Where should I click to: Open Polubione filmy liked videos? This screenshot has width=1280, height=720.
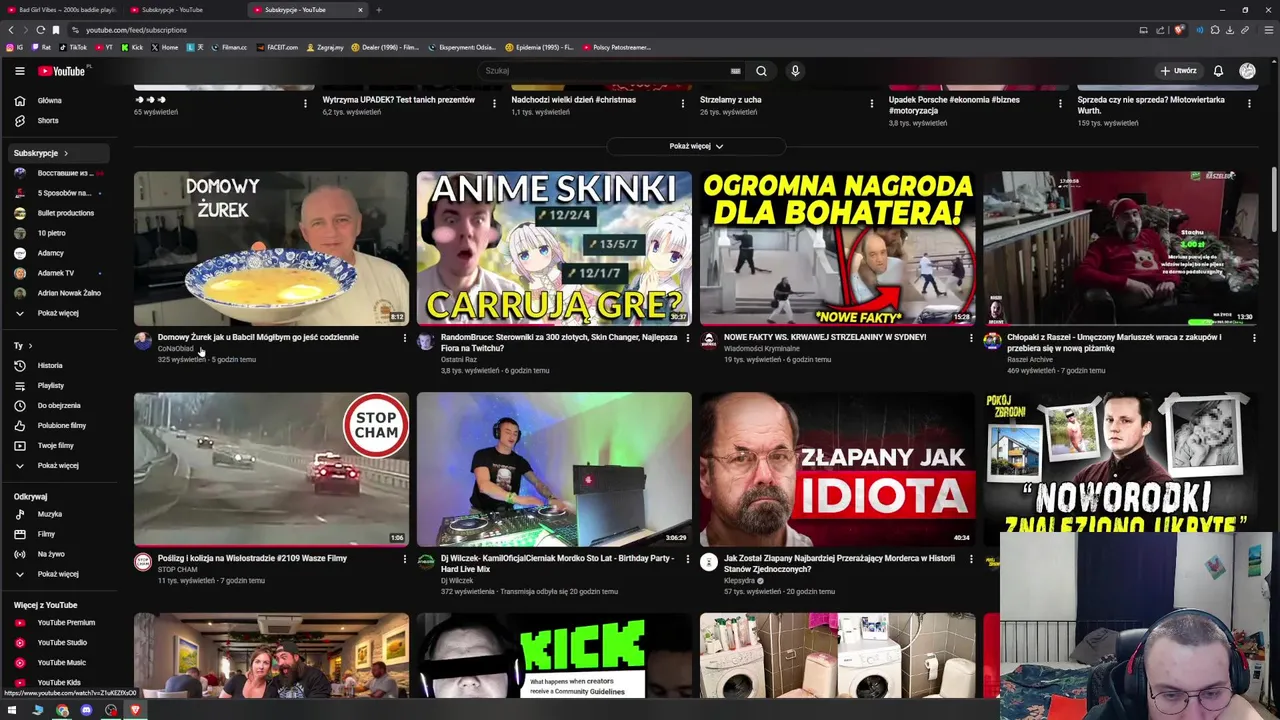pyautogui.click(x=60, y=425)
